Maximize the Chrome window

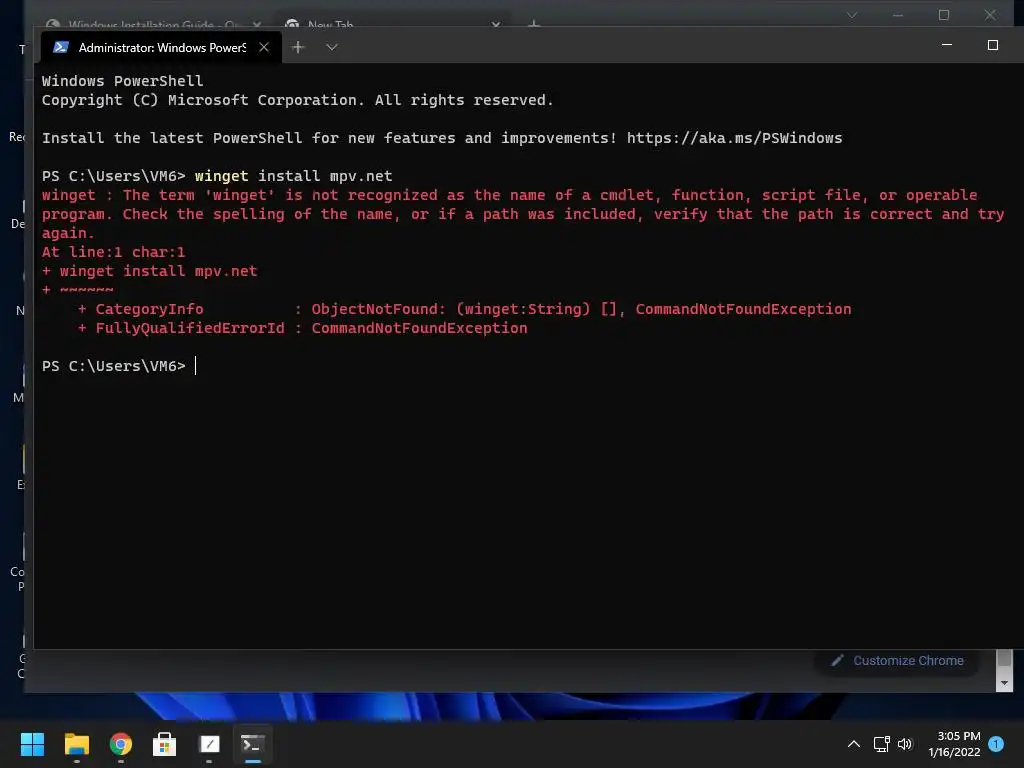tap(944, 15)
